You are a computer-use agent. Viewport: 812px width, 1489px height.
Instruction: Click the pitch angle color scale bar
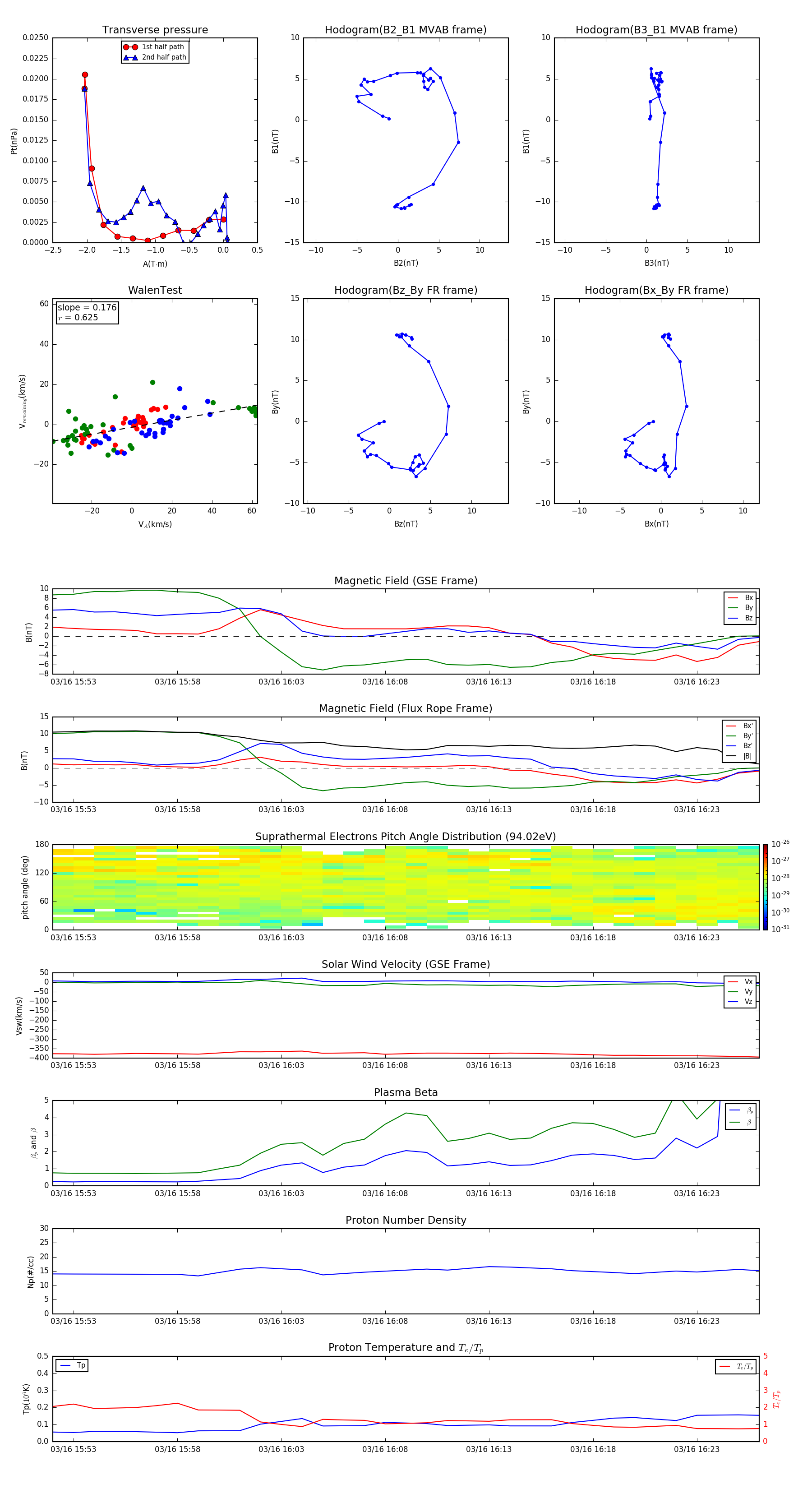click(x=765, y=887)
